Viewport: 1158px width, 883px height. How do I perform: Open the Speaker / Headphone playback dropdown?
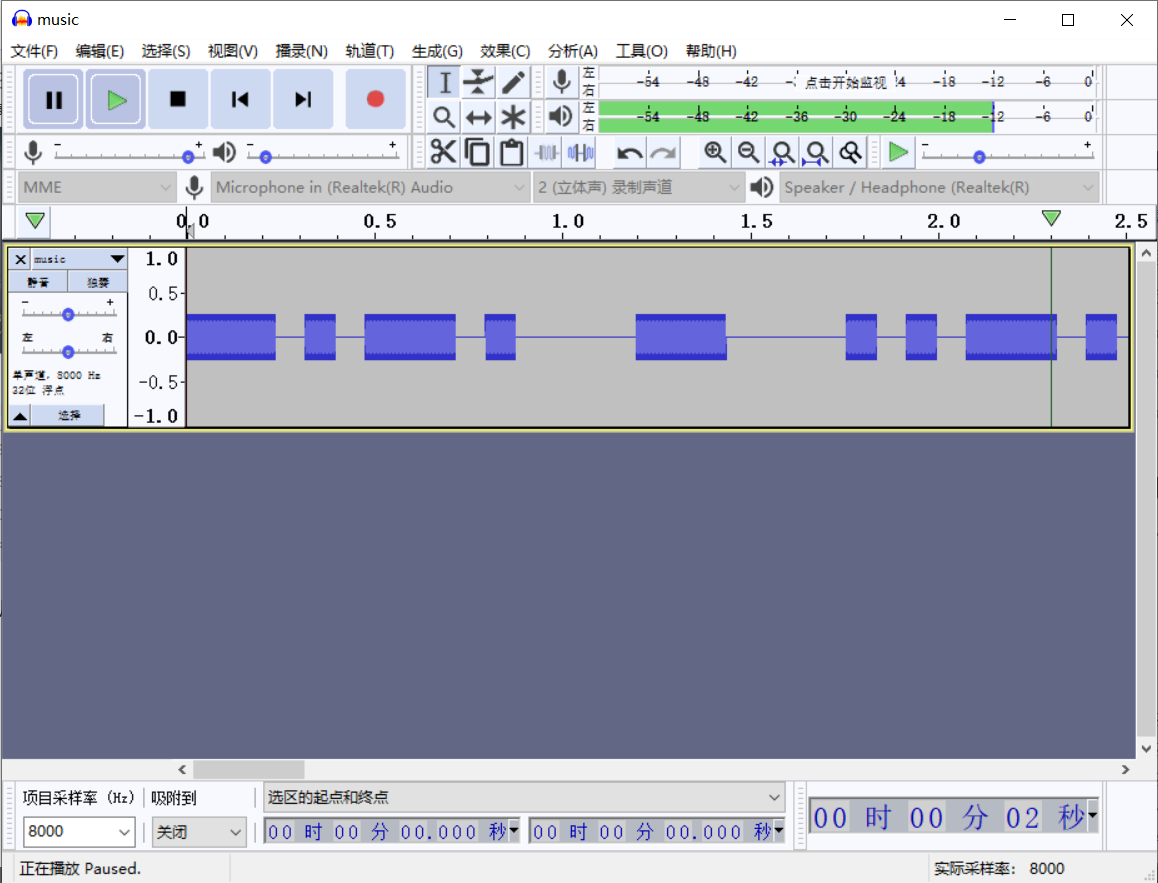[939, 188]
